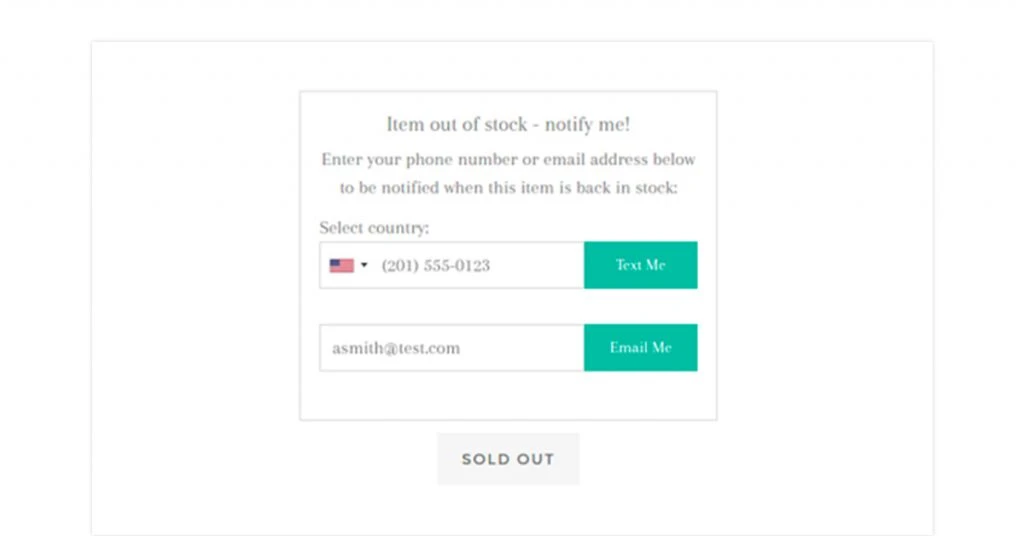Choose a country via the US flag selector
The image size is (1024, 536).
pyautogui.click(x=349, y=266)
